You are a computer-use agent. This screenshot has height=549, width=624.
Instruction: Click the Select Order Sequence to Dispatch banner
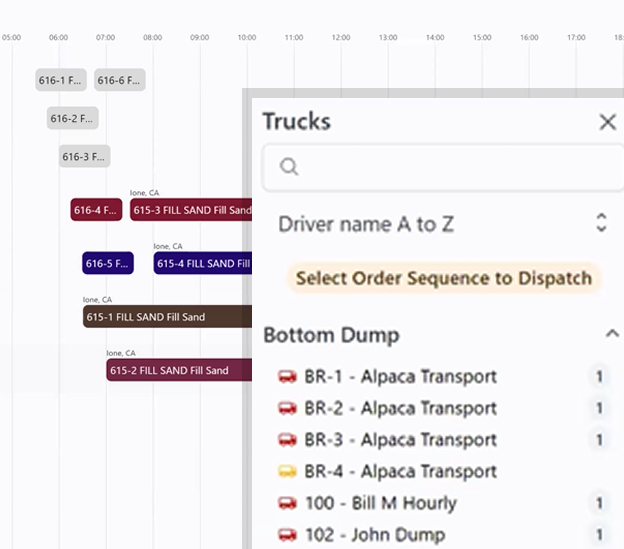tap(444, 278)
